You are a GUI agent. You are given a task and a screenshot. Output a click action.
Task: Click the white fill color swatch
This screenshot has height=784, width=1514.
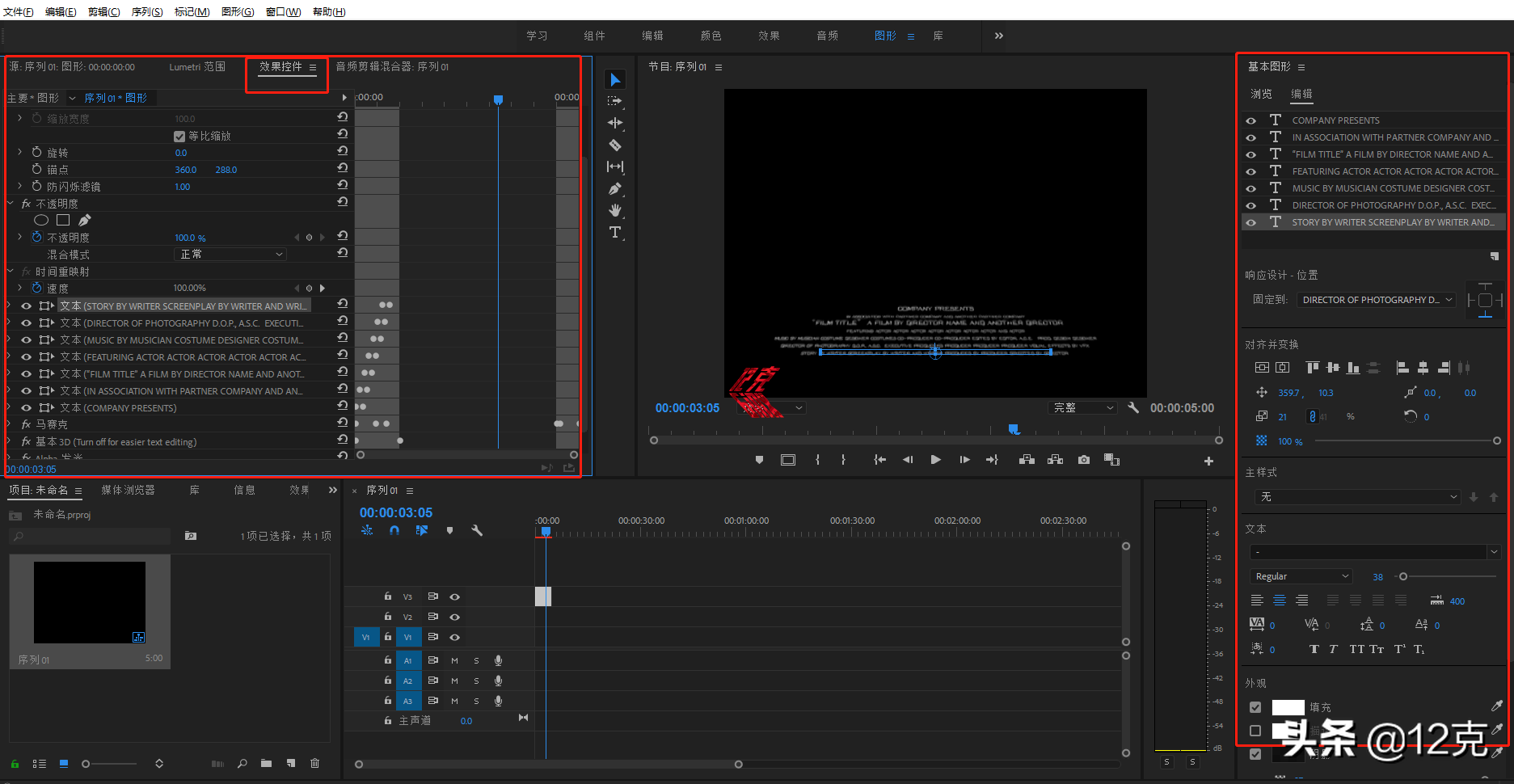(x=1288, y=707)
